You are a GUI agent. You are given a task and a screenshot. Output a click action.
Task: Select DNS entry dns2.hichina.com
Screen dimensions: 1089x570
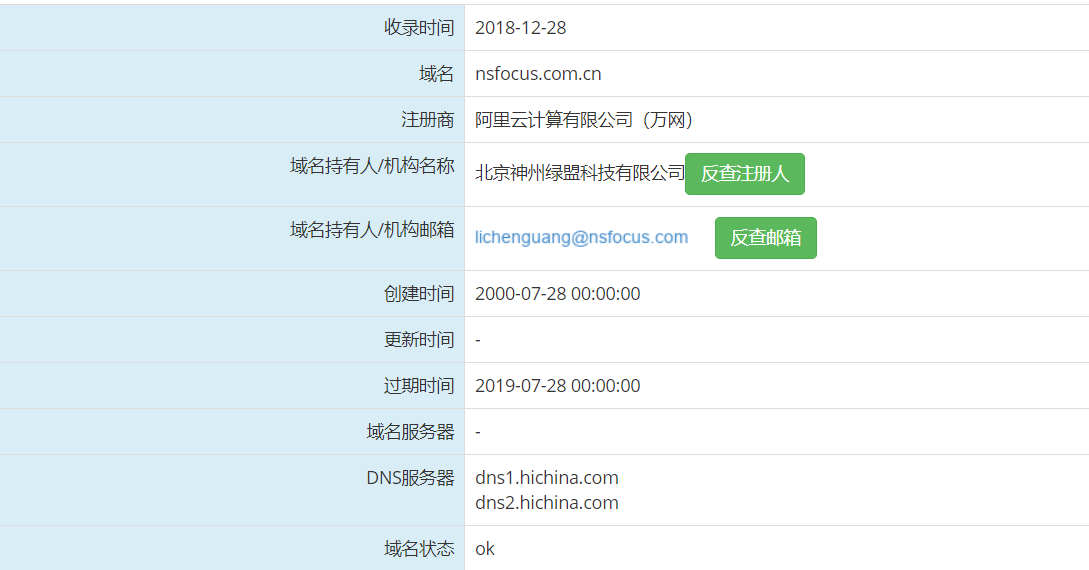tap(547, 503)
